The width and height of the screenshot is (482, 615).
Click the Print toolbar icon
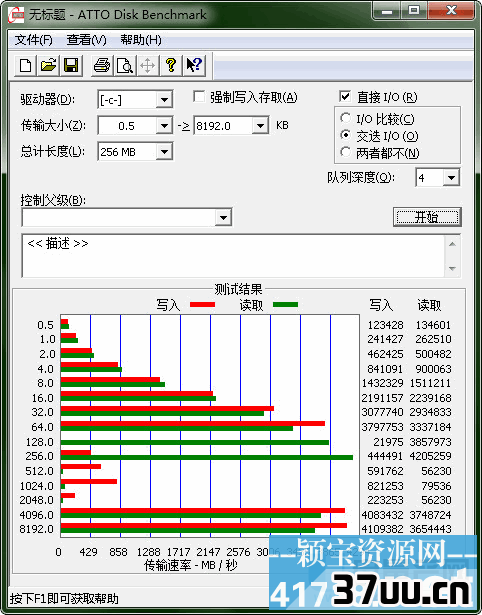pyautogui.click(x=102, y=65)
